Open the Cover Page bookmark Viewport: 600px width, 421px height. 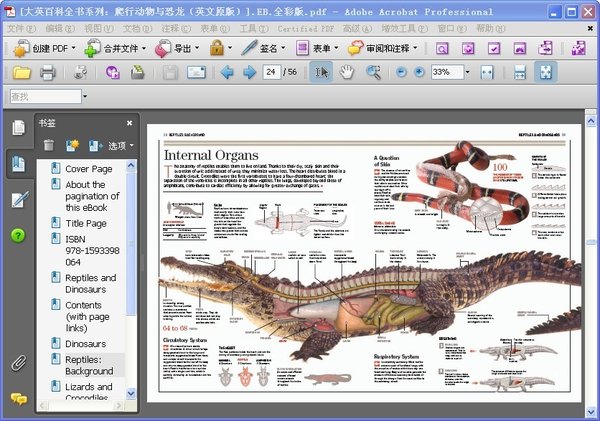(88, 169)
